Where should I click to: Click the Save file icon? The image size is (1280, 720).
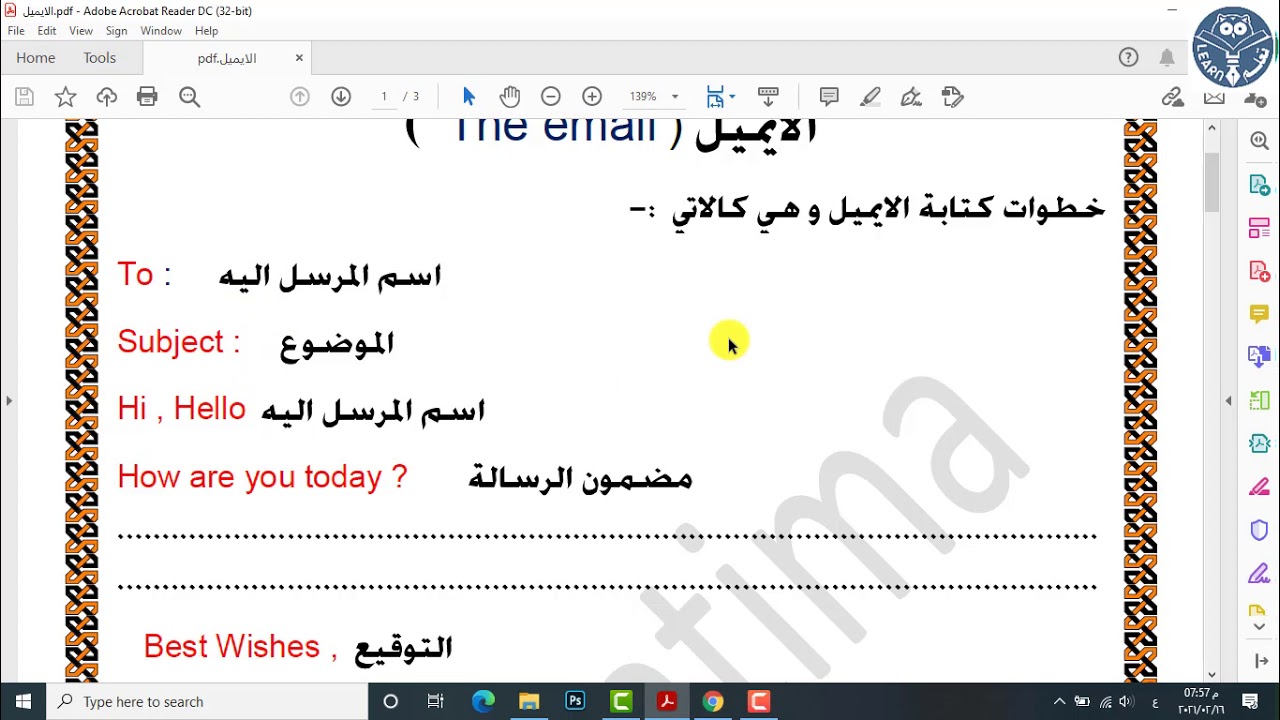[25, 97]
